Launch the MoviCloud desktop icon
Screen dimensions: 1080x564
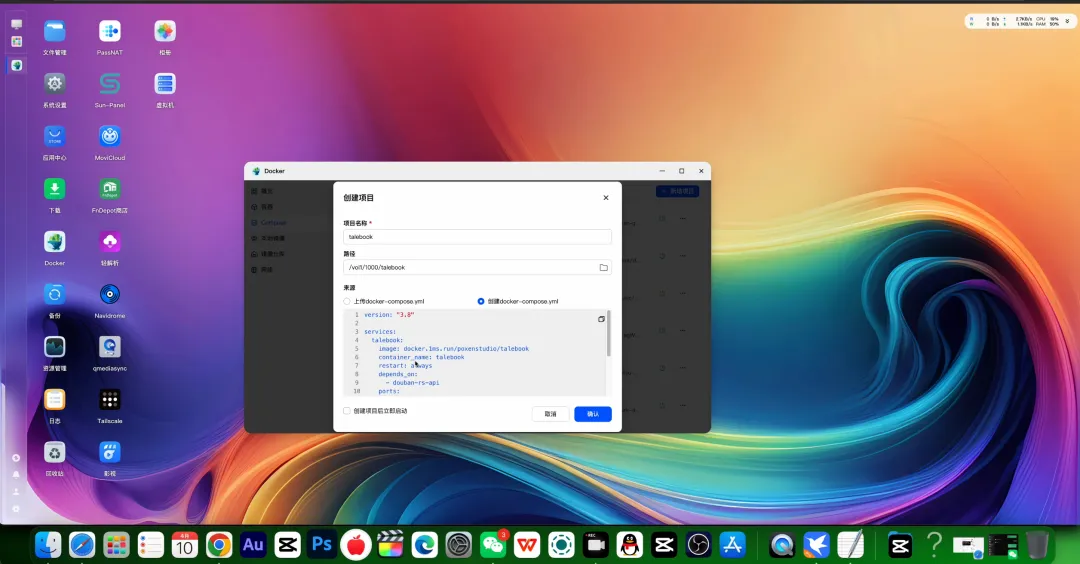(110, 136)
